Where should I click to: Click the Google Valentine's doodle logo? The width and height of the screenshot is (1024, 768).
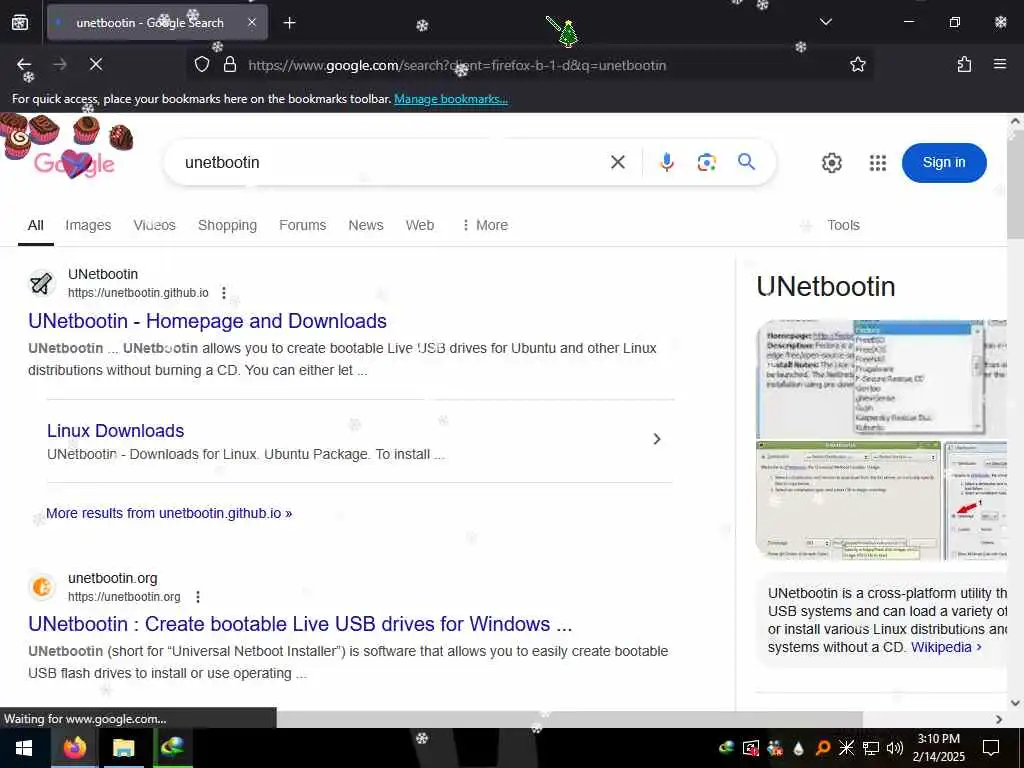point(74,162)
